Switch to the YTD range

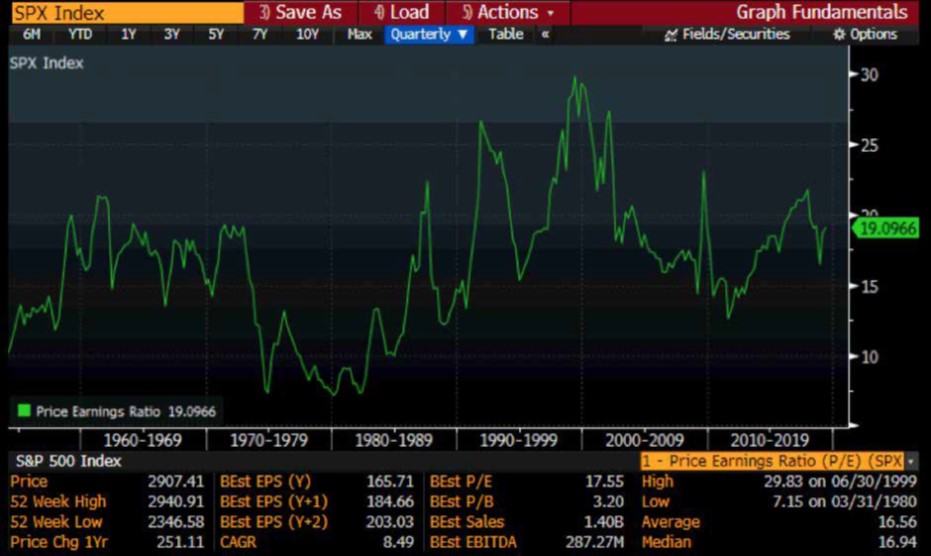coord(79,34)
